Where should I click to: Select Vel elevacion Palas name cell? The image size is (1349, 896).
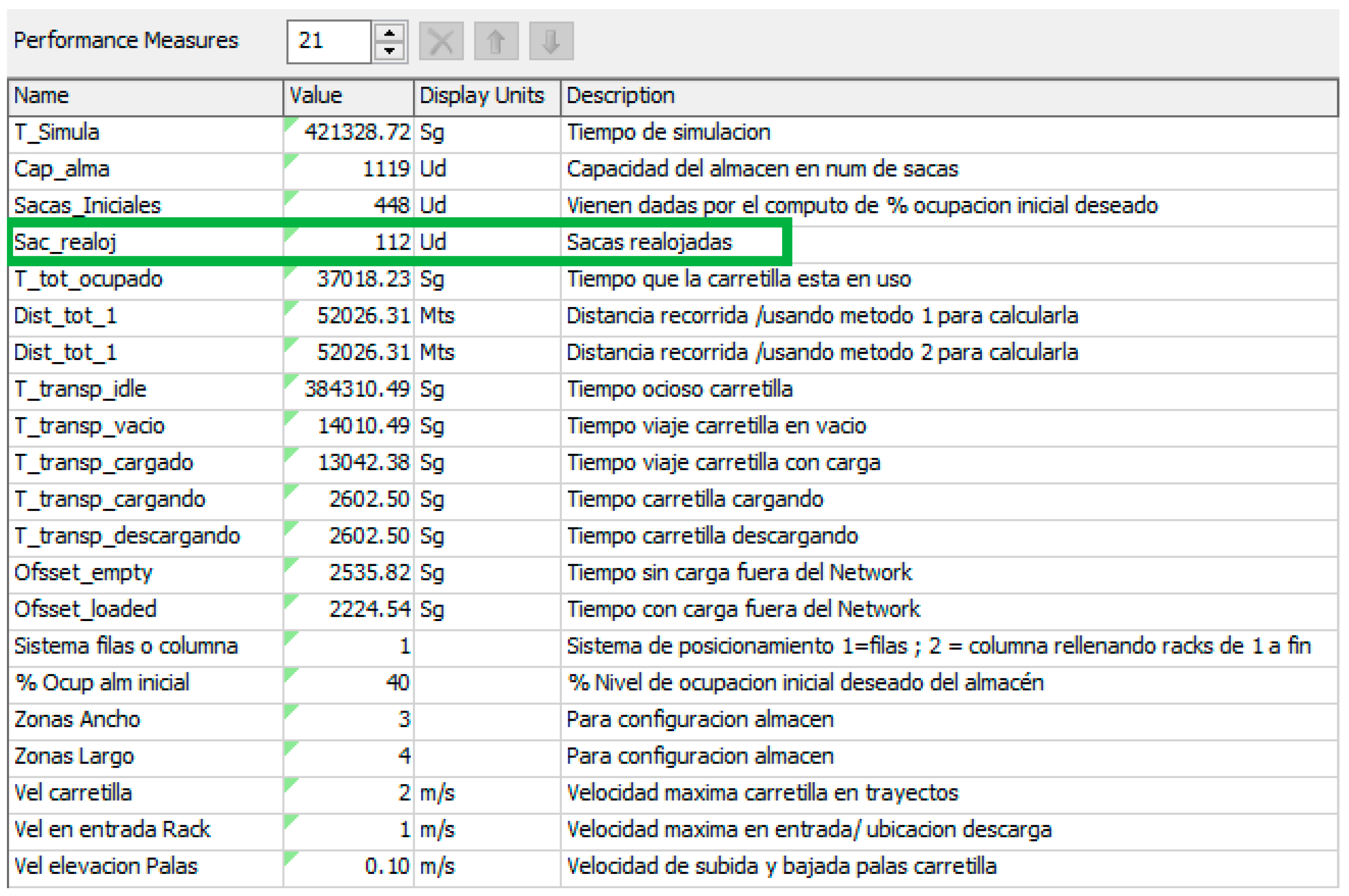click(106, 866)
